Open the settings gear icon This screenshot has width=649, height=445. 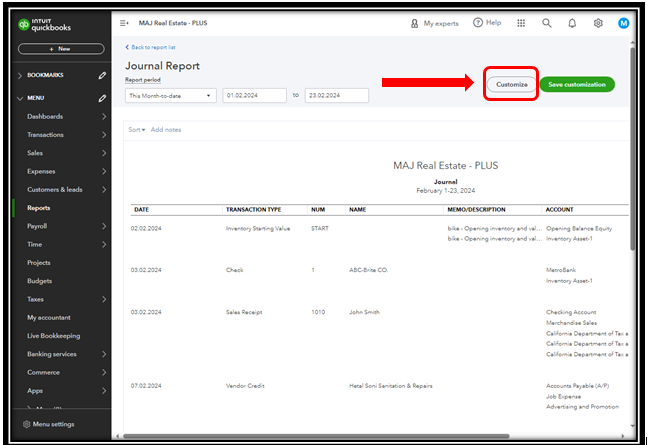pos(598,23)
